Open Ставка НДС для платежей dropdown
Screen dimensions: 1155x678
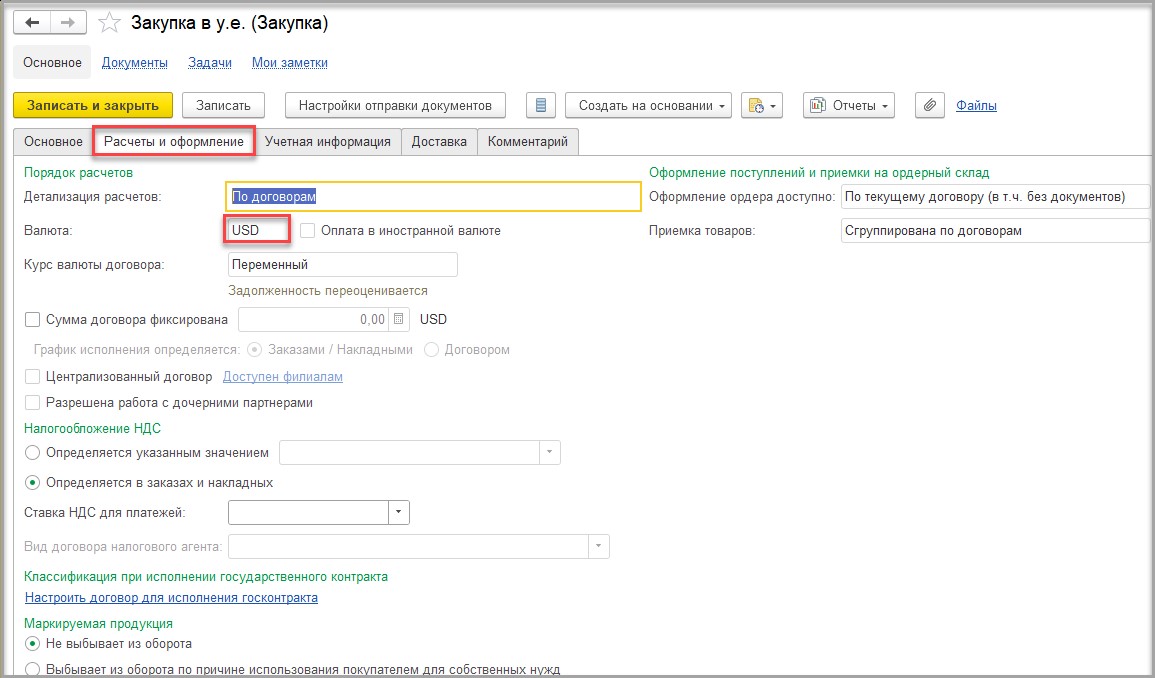(x=399, y=512)
